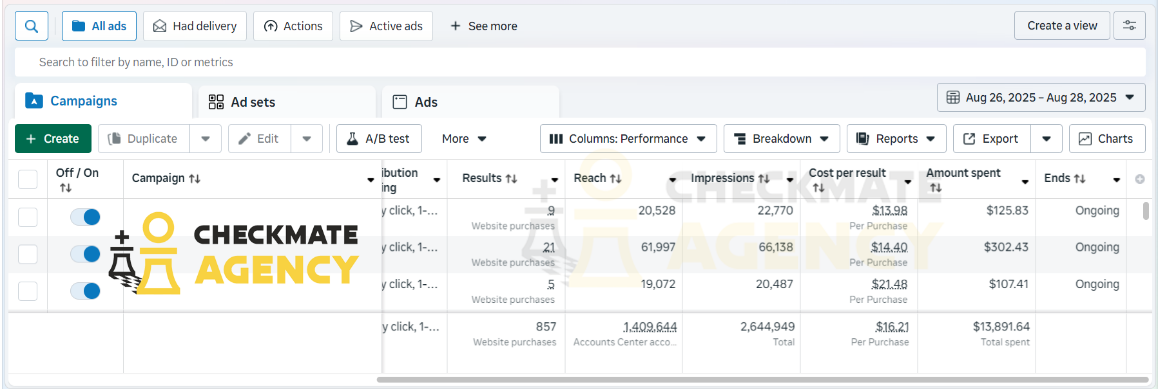The width and height of the screenshot is (1158, 389).
Task: Switch to the Ads tab
Action: (470, 102)
